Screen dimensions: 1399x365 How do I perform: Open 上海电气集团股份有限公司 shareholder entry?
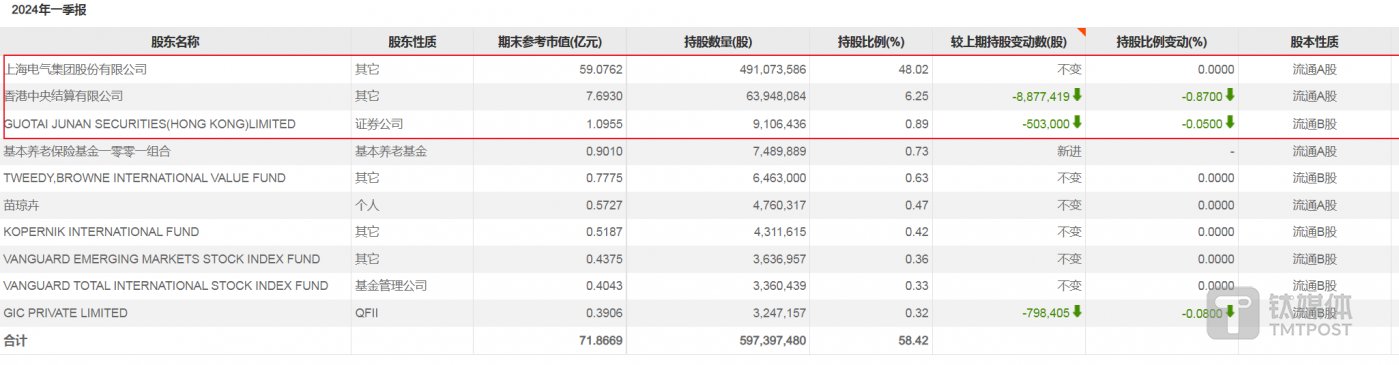click(x=76, y=70)
